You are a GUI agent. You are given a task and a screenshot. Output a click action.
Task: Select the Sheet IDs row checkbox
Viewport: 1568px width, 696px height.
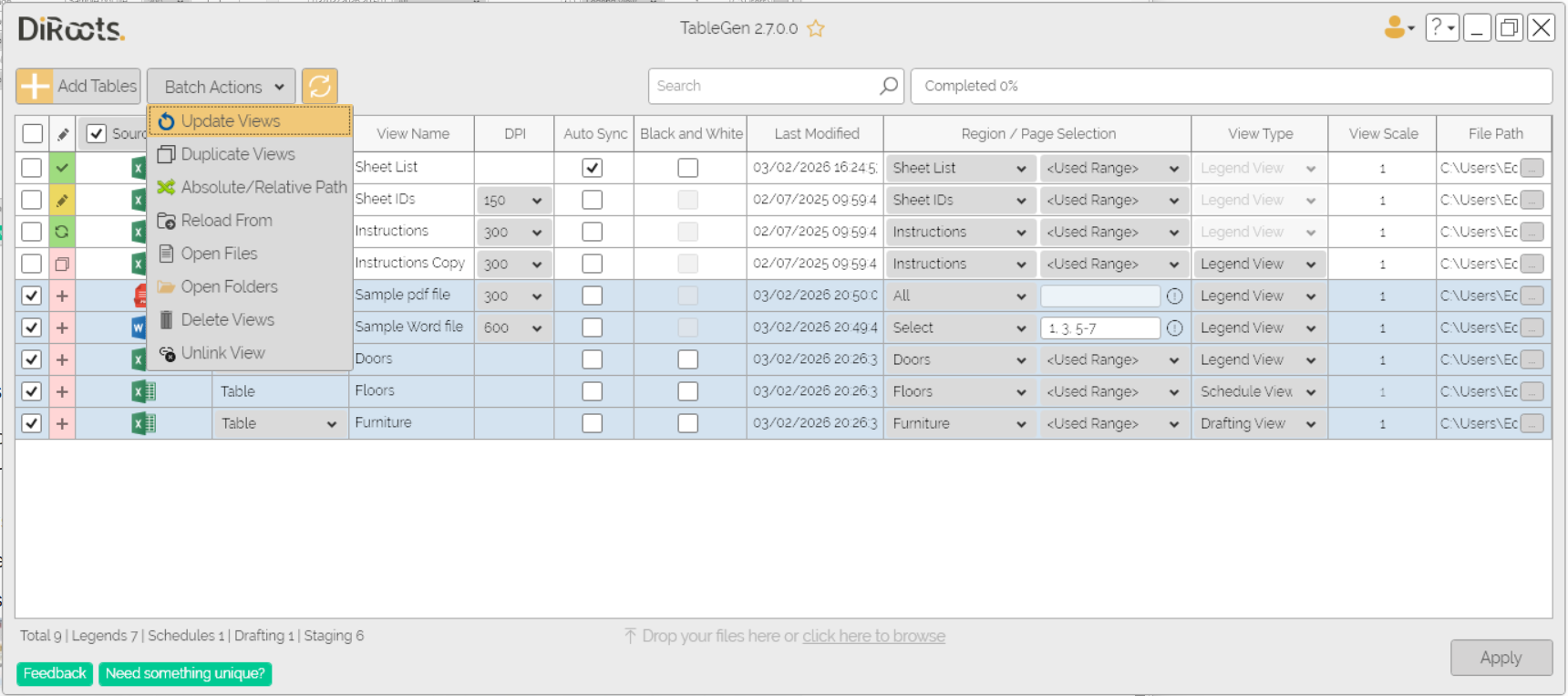(x=32, y=200)
